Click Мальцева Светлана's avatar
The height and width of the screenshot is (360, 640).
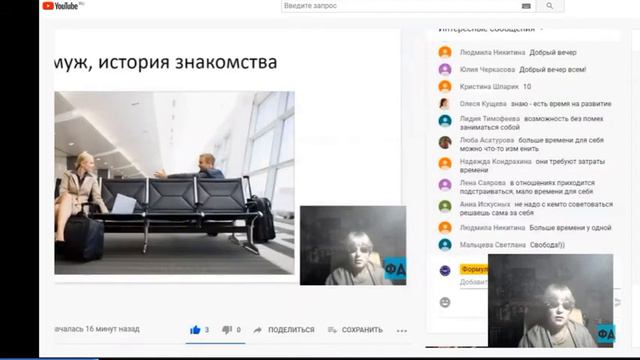click(445, 244)
